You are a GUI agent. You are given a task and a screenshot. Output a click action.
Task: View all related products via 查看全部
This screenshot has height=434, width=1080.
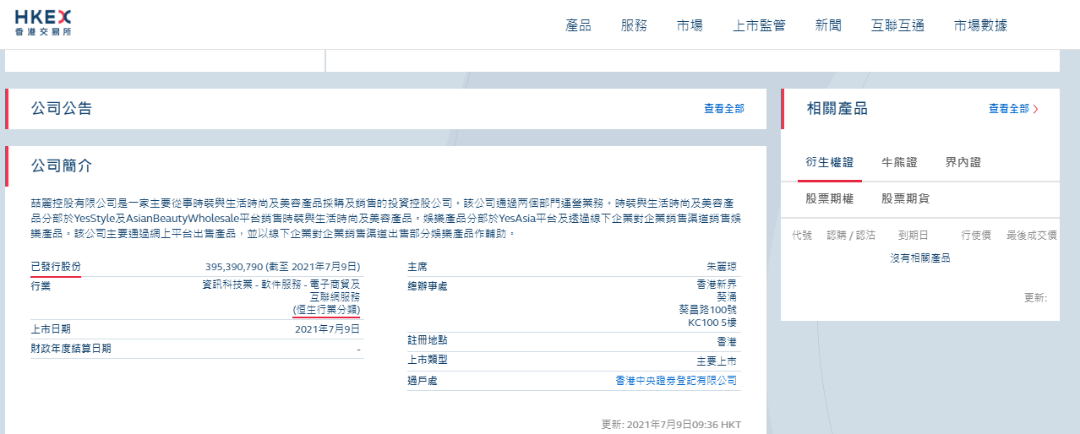coord(1014,109)
